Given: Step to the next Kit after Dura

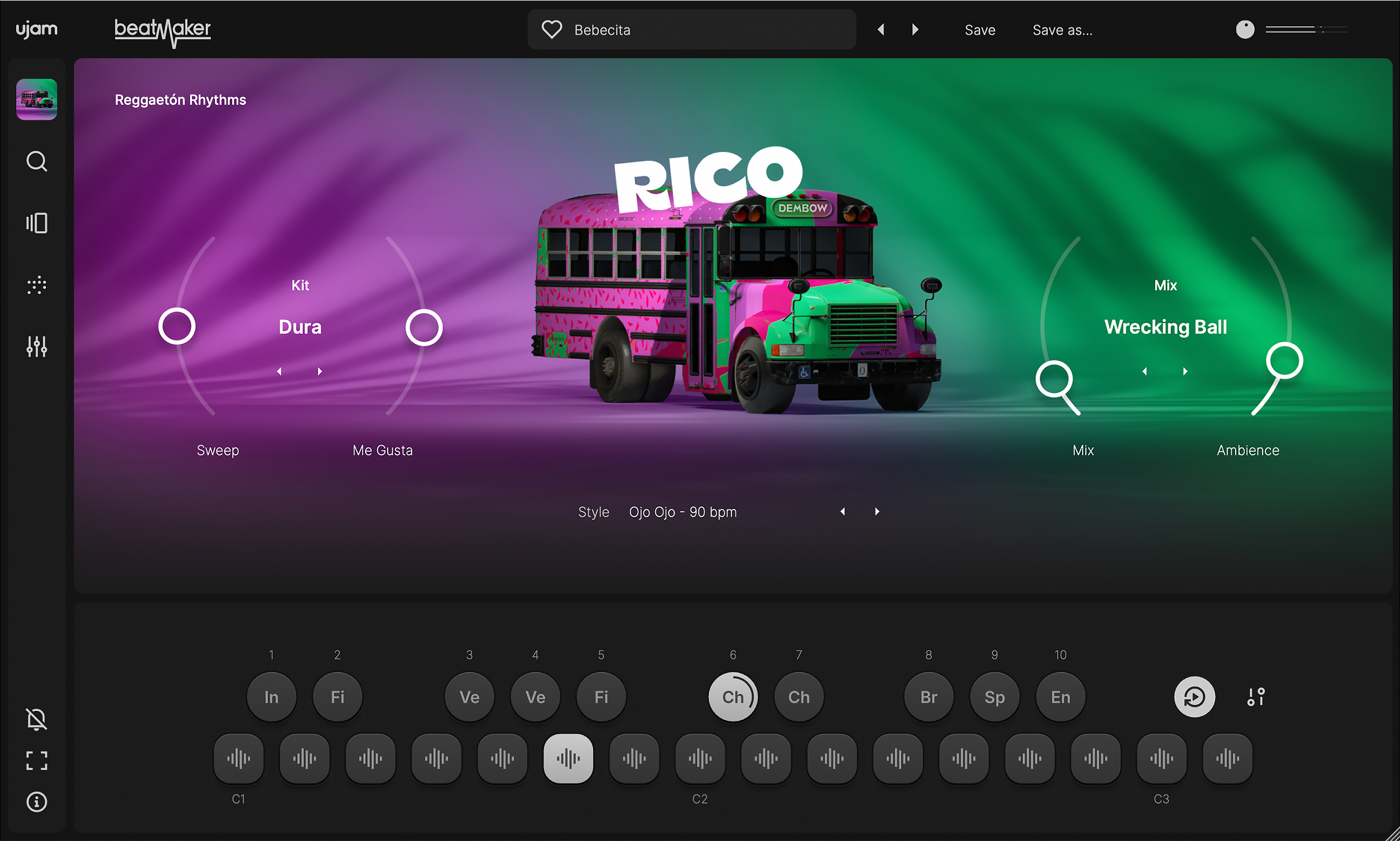Looking at the screenshot, I should (320, 371).
